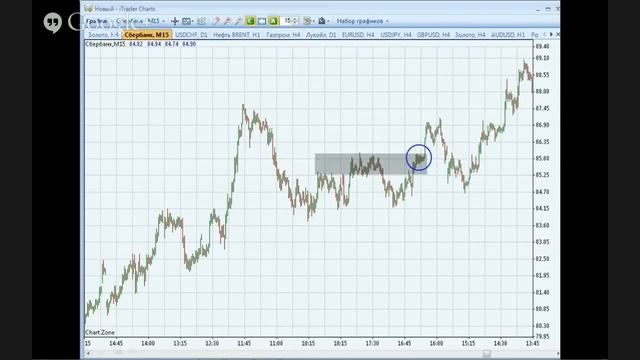Screen dimensions: 640x360
Task: Close the current chart tab with X
Action: [558, 35]
